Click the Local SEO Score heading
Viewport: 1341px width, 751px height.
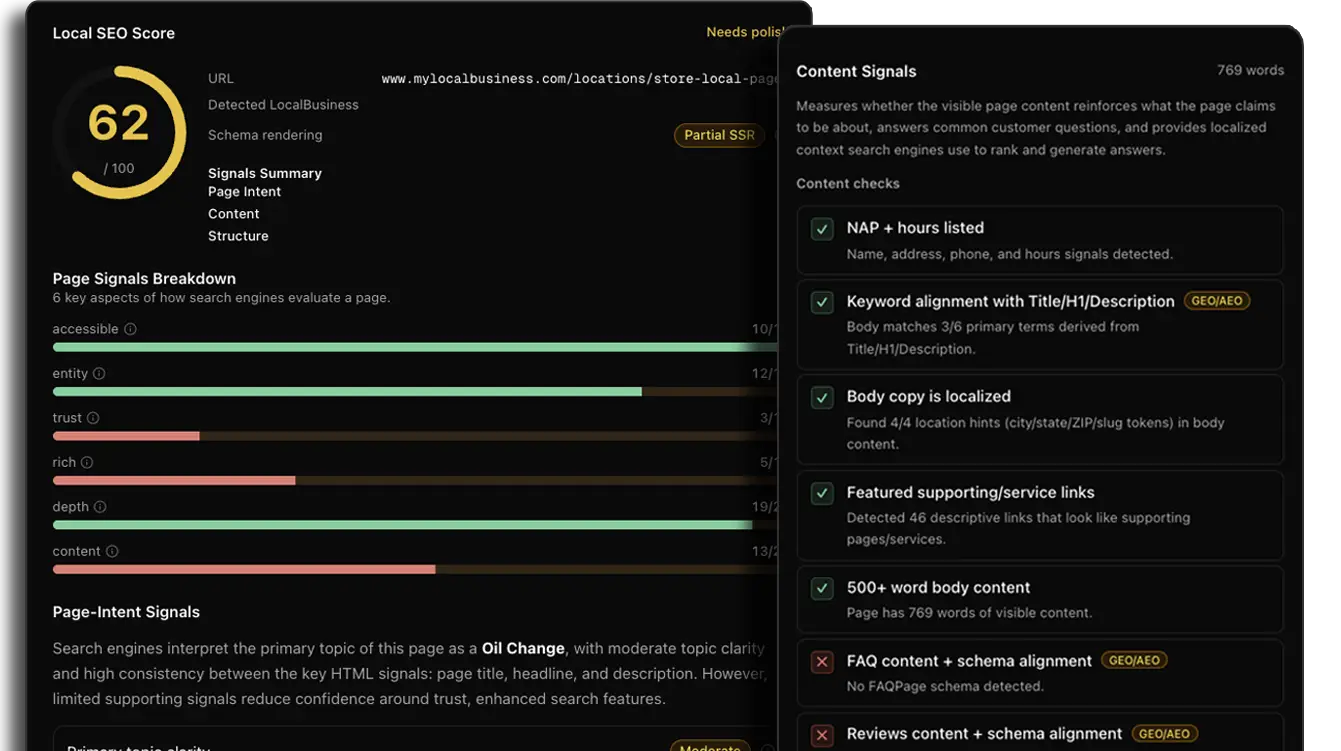(113, 33)
